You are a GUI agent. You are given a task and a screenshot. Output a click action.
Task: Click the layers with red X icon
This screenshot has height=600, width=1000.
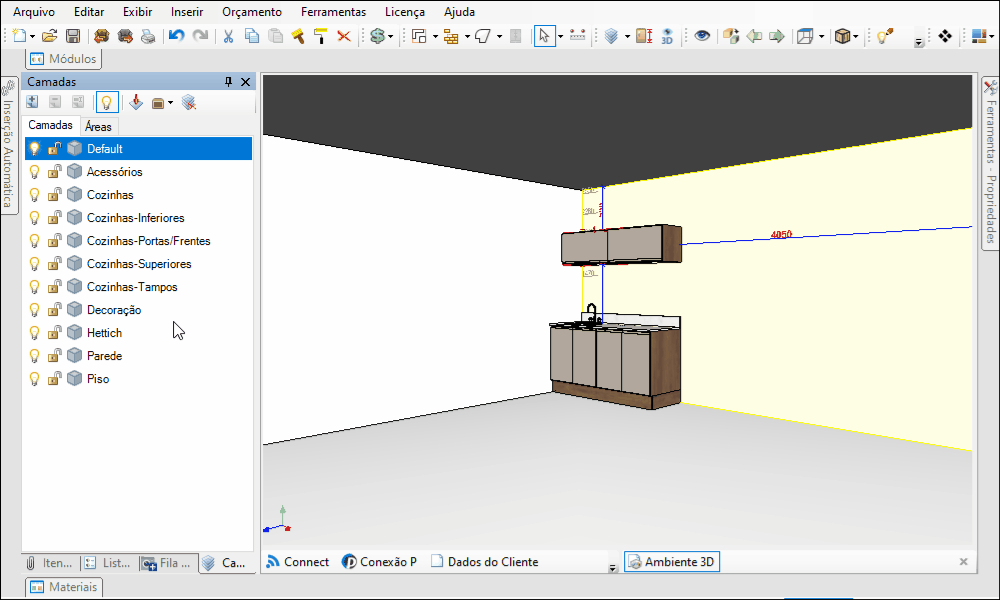click(189, 102)
